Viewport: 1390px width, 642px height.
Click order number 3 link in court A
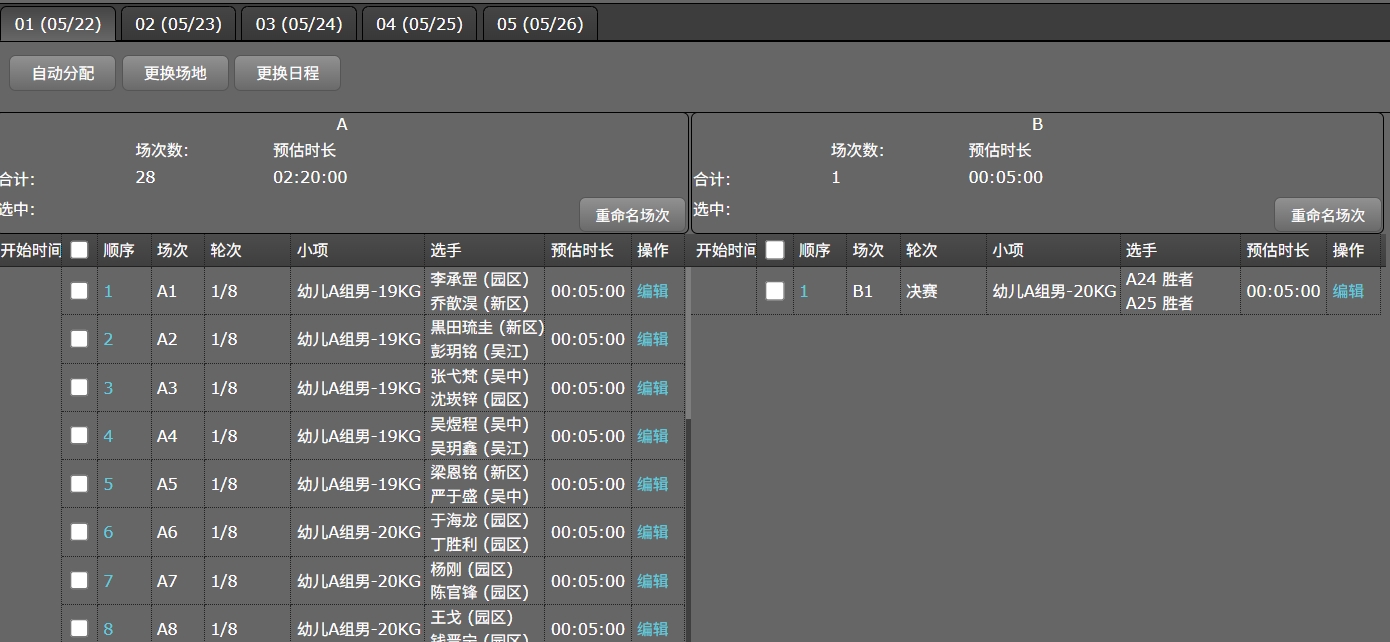click(x=108, y=388)
